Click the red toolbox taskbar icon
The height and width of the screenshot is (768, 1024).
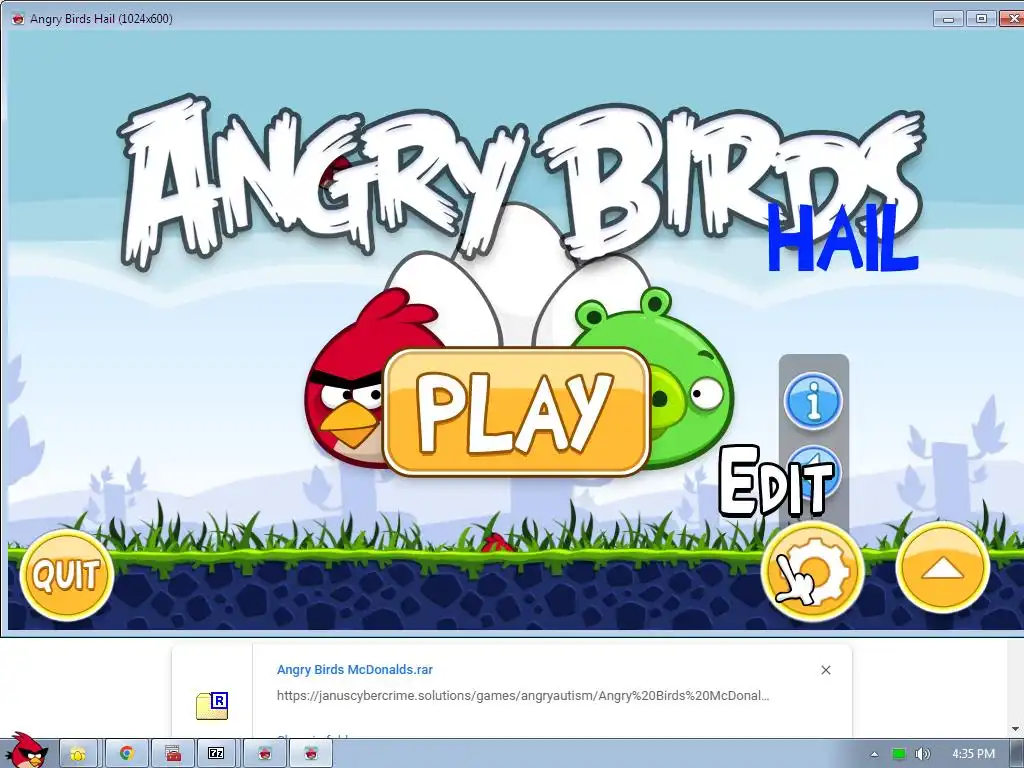173,754
